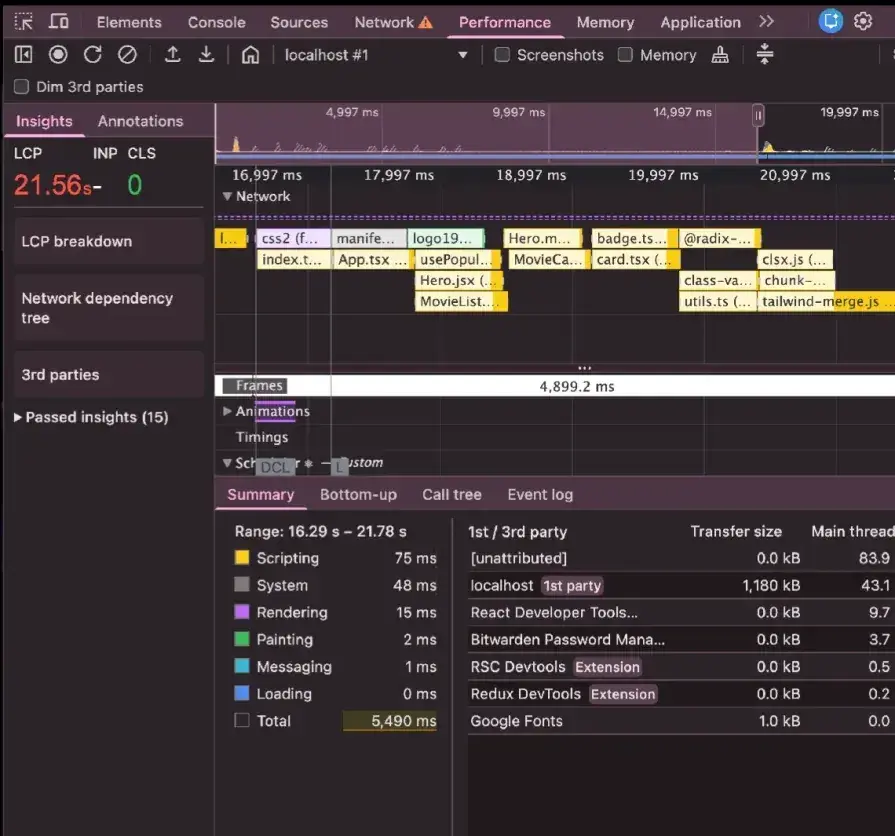Image resolution: width=895 pixels, height=836 pixels.
Task: Open the DevTools settings gear
Action: [x=862, y=22]
